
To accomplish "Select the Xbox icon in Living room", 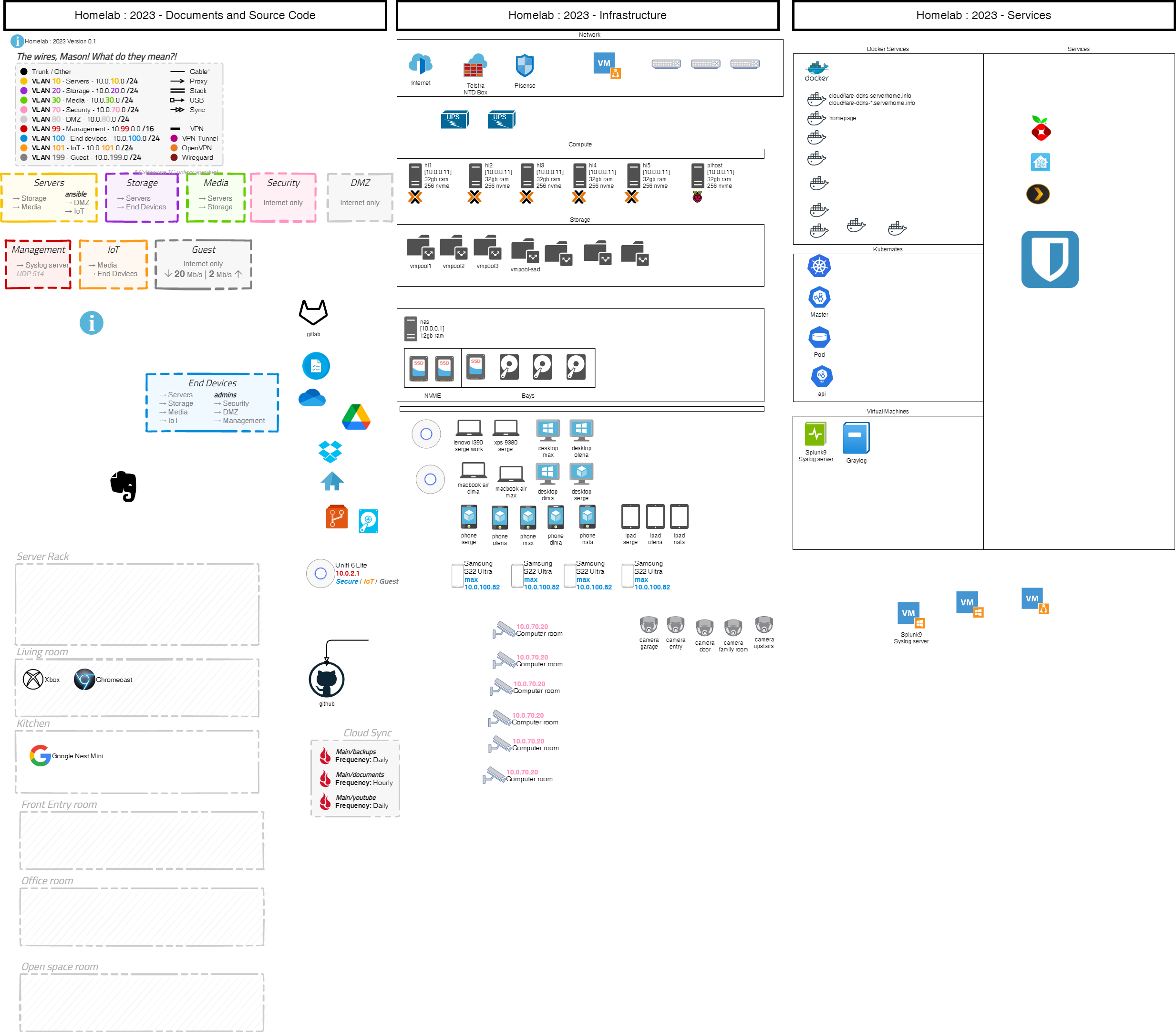I will click(33, 680).
